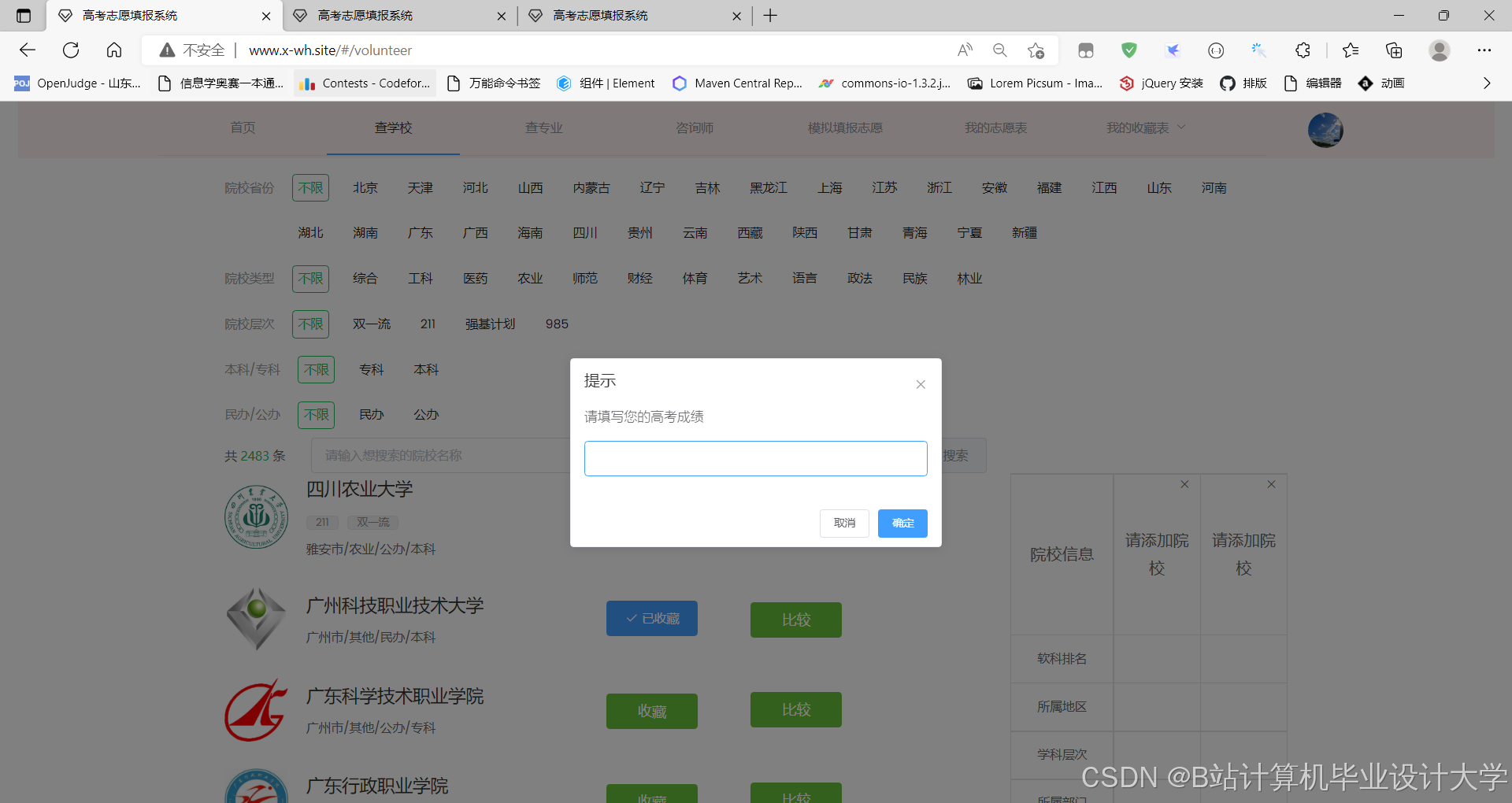Refresh the page with reload icon

(x=71, y=50)
